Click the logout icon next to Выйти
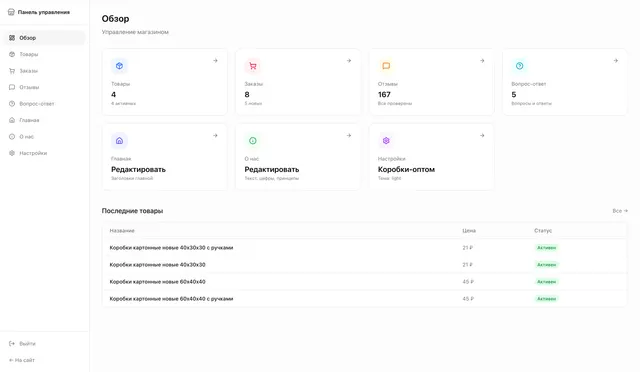The height and width of the screenshot is (372, 640). point(12,343)
